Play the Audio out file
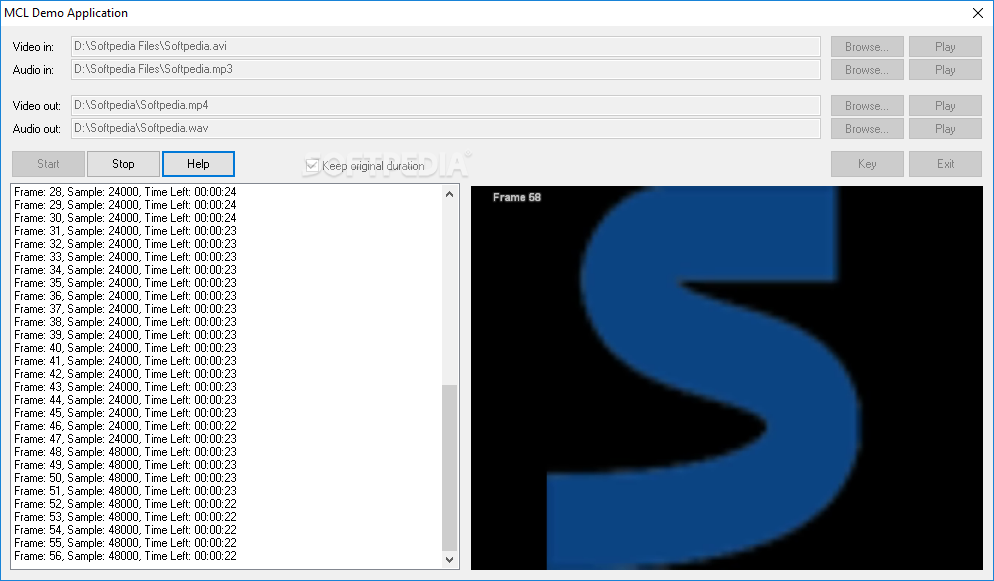 [x=945, y=129]
